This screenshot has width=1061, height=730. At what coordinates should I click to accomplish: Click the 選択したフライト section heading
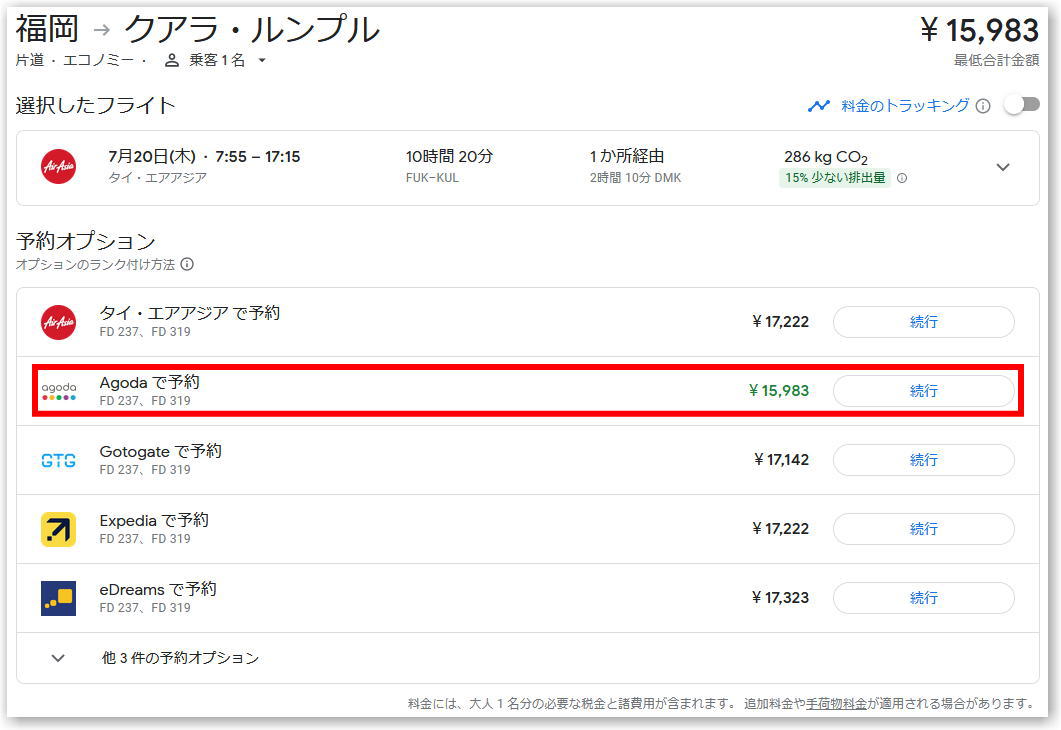pyautogui.click(x=95, y=106)
